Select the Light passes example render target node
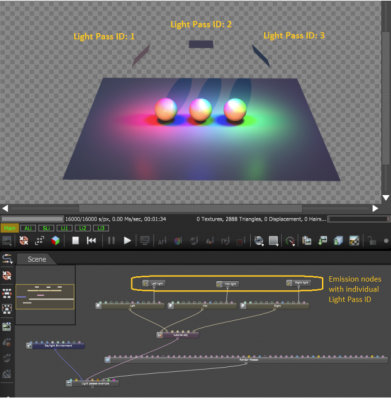Screen dimensions: 391x400 pos(93,383)
